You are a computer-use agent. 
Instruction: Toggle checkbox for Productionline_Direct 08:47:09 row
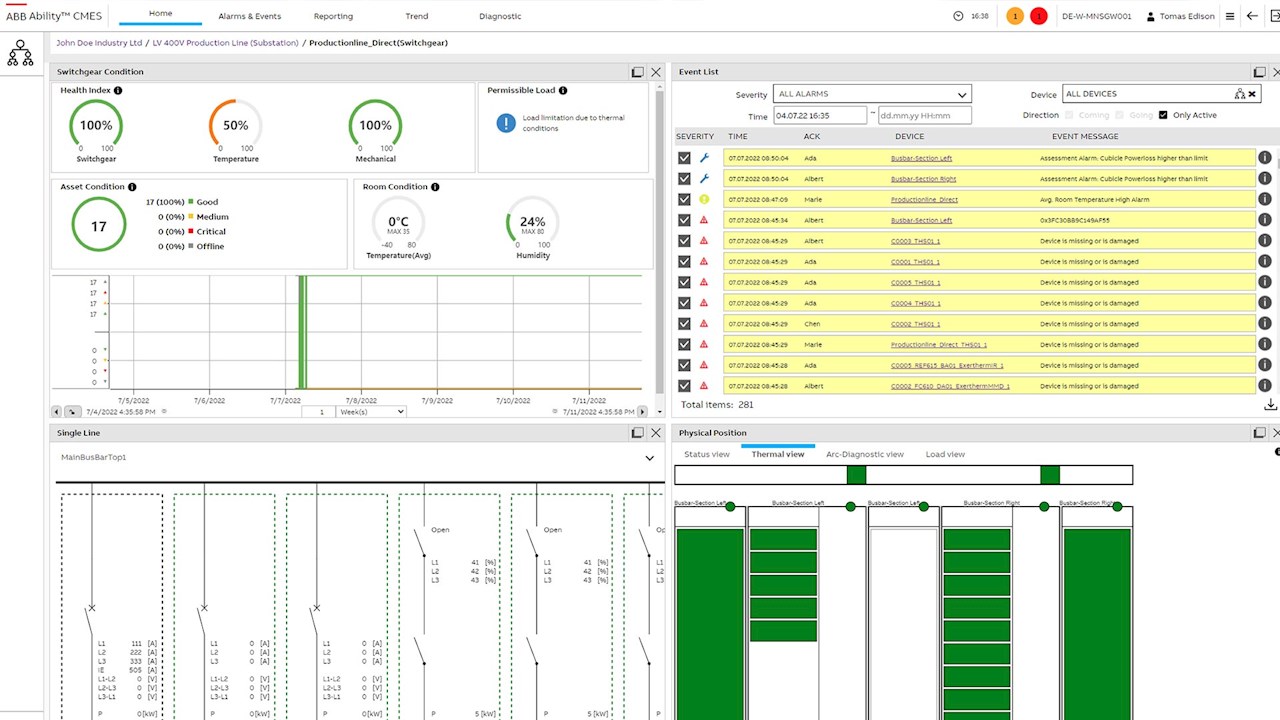tap(684, 199)
